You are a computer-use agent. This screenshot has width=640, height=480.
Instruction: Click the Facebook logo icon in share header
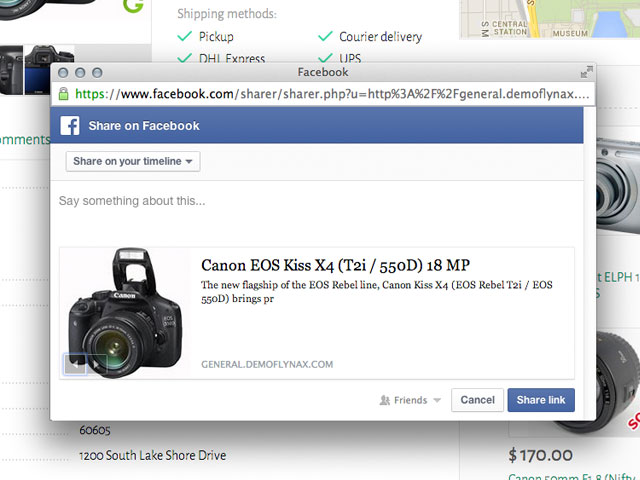click(x=70, y=126)
